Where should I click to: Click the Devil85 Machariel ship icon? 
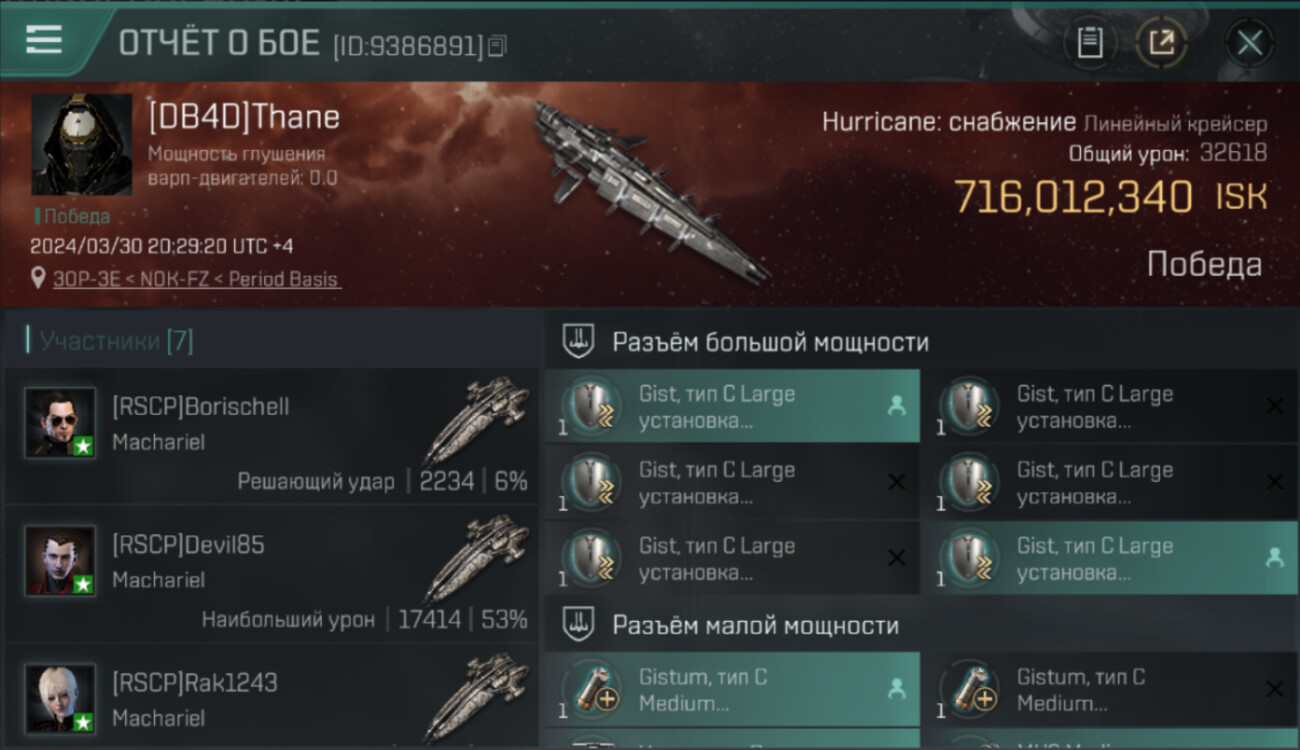pos(476,558)
